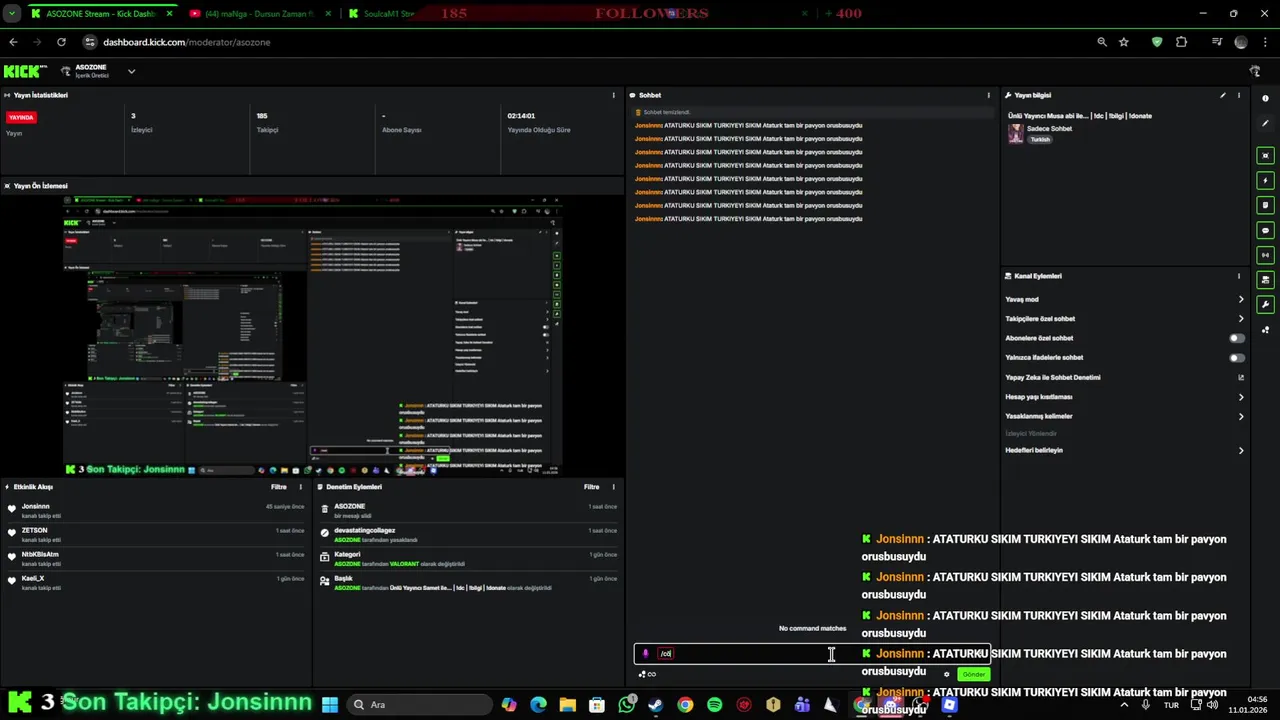1280x720 pixels.
Task: Click the Sadece Sohbet category thumbnail
Action: coord(1015,134)
